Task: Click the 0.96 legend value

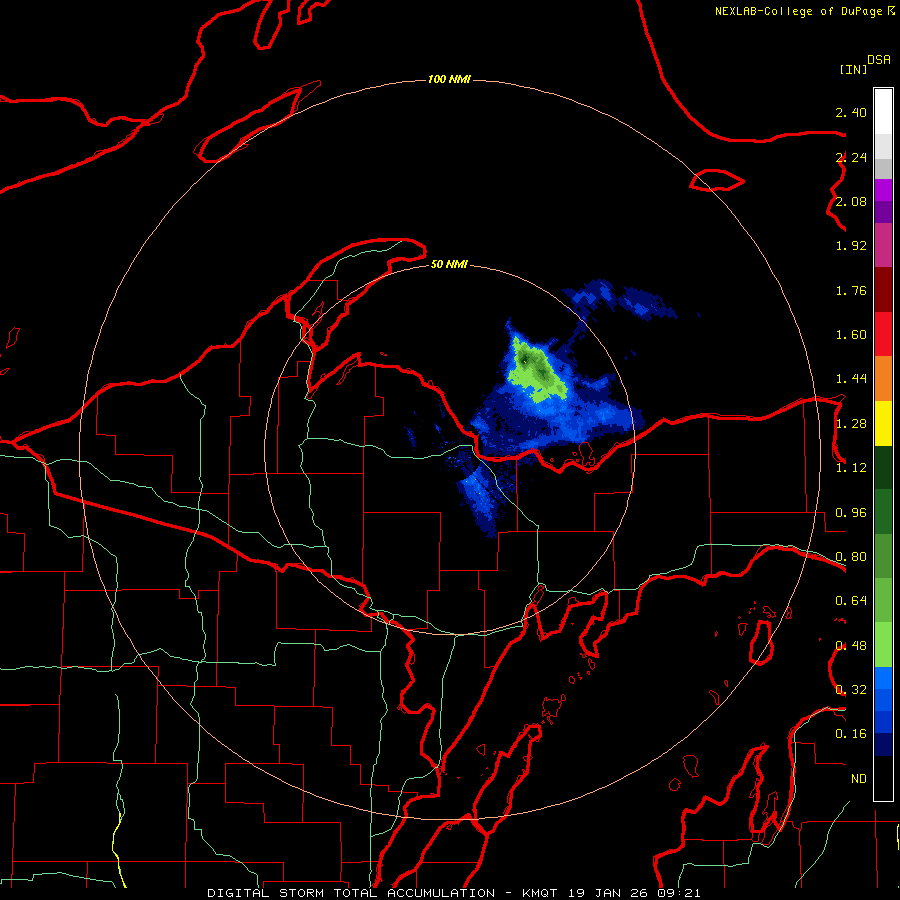Action: 851,513
